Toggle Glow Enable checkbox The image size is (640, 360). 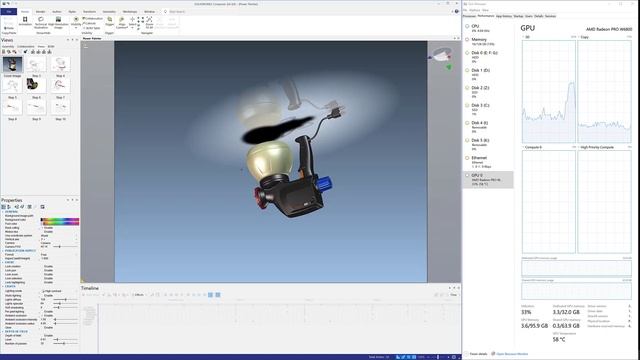[x=42, y=327]
